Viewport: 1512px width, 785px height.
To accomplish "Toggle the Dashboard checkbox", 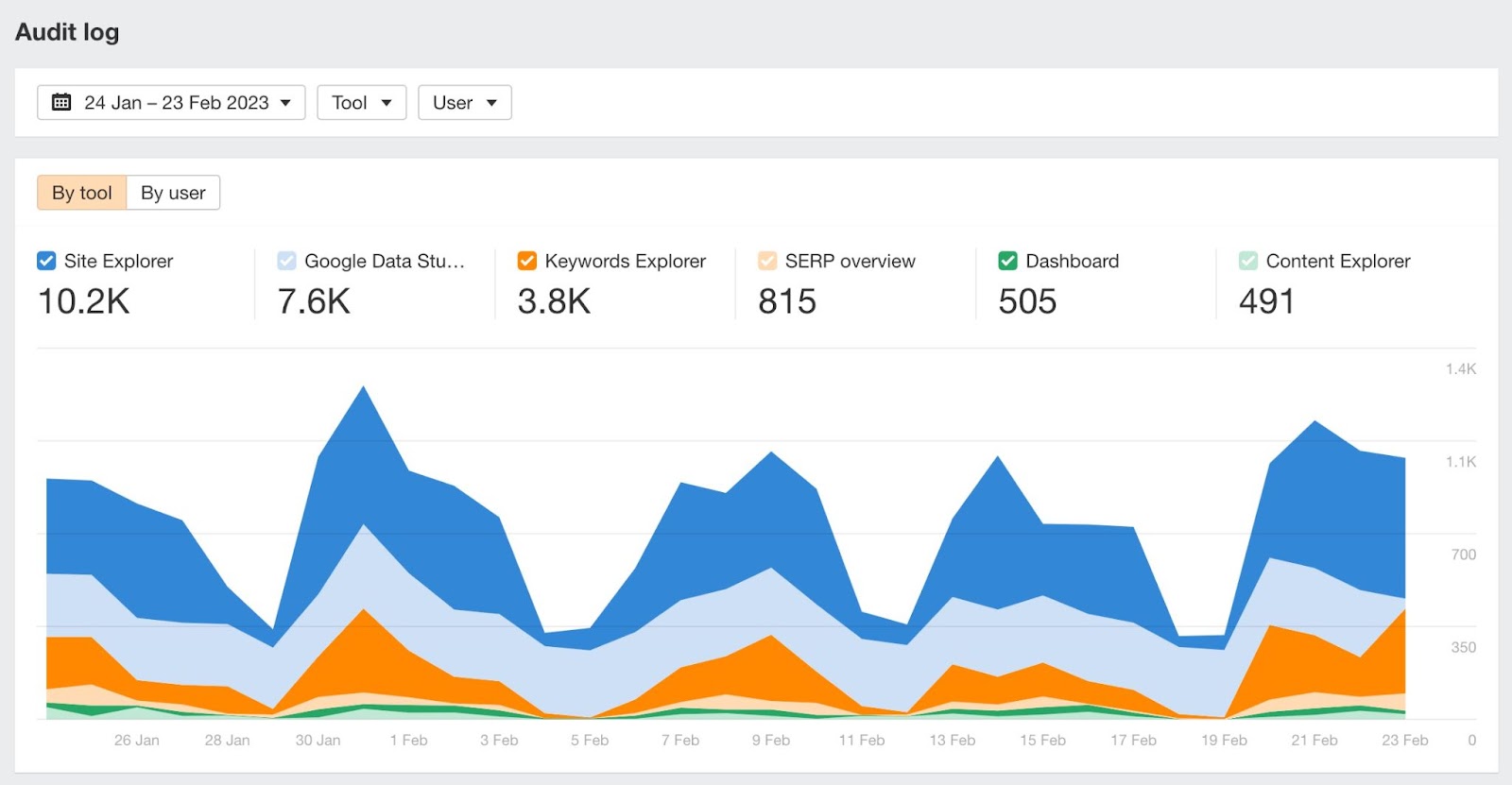I will (1007, 261).
